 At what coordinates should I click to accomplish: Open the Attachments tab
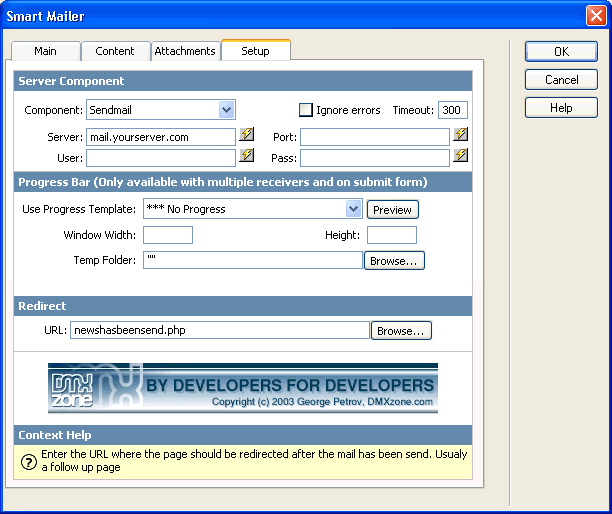(185, 51)
